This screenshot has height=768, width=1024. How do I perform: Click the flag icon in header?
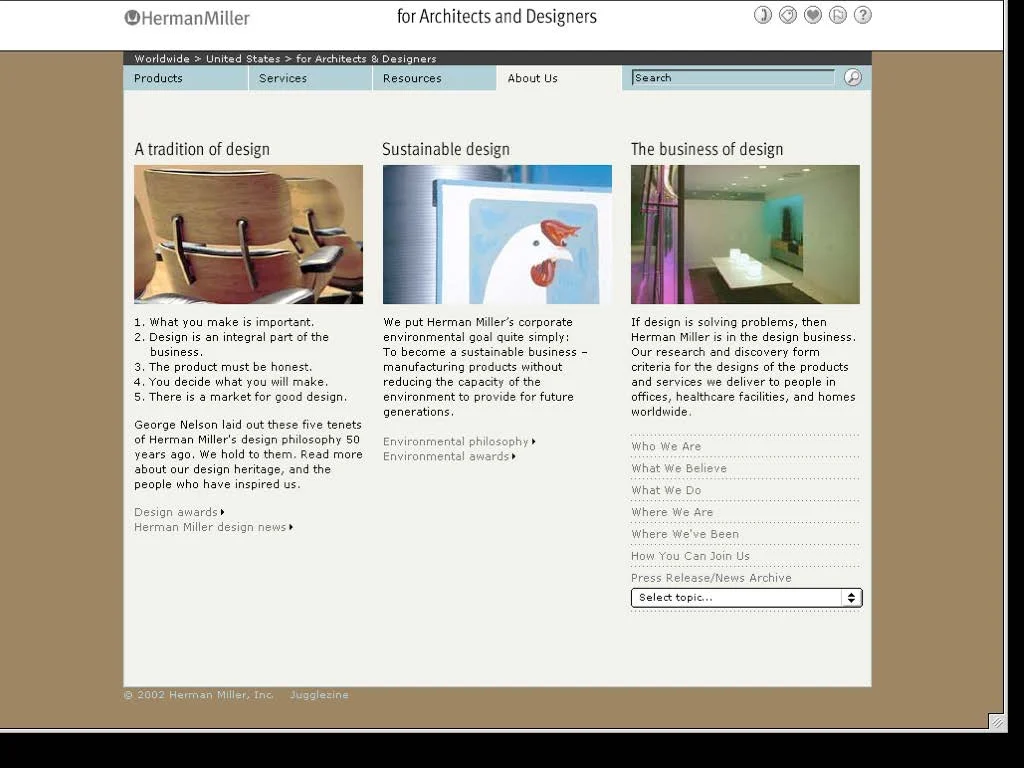[x=837, y=15]
